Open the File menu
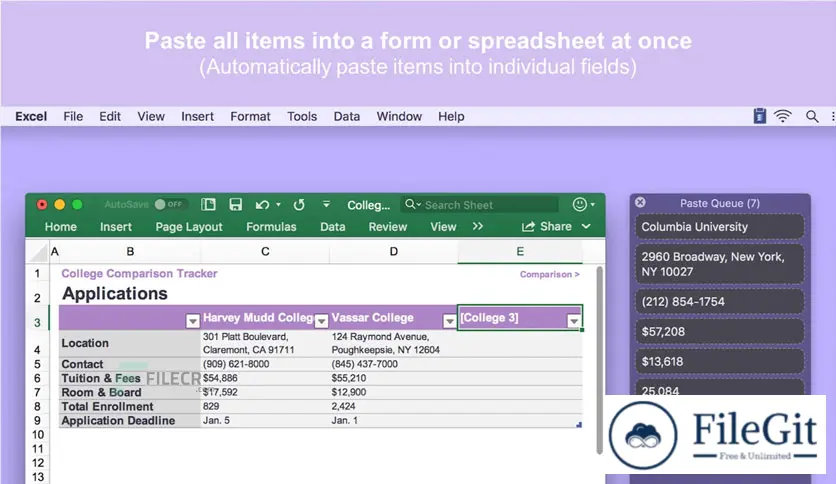 coord(73,117)
